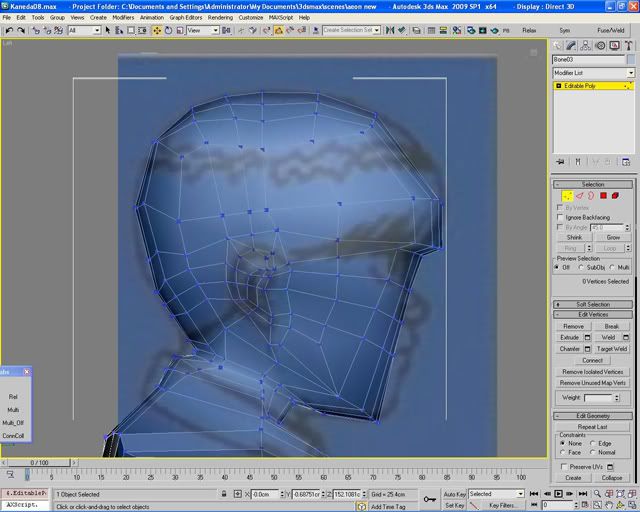Open the View reference coordinate dropdown
This screenshot has height=512, width=640.
(202, 31)
